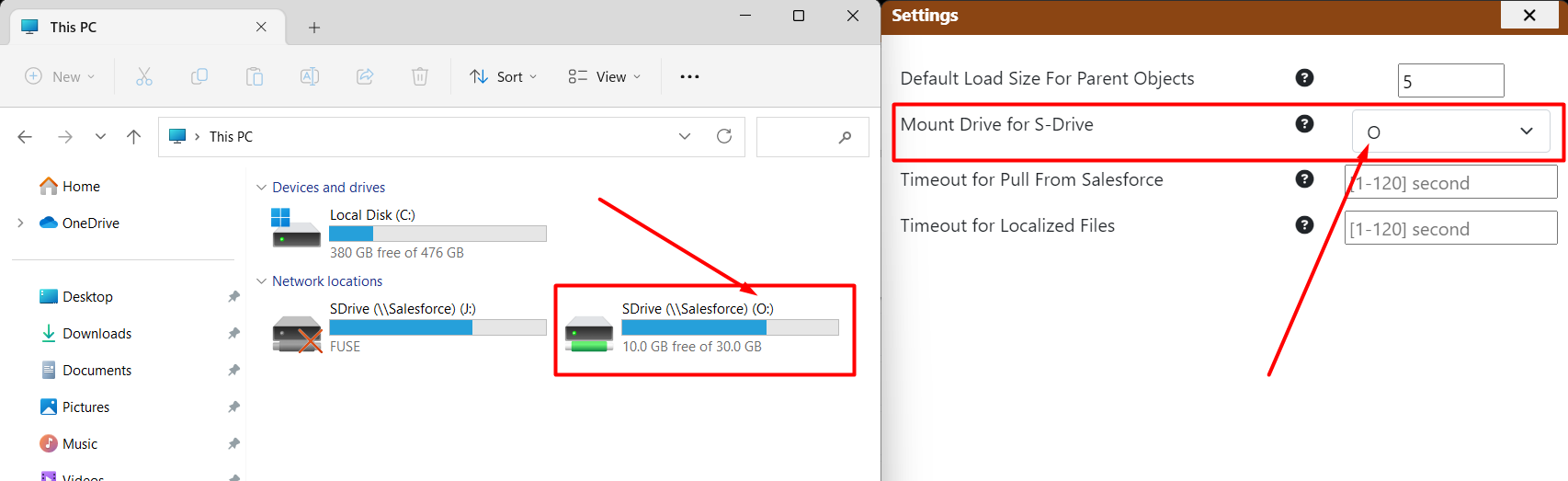
Task: Click the Timeout for Pull From Salesforce field
Action: 1449,182
